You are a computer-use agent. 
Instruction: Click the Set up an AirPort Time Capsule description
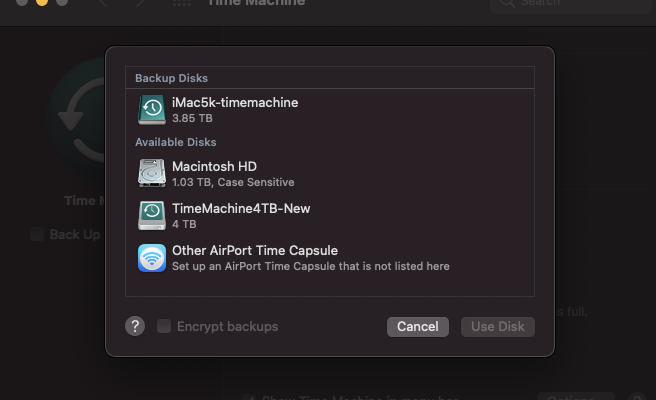tap(311, 267)
